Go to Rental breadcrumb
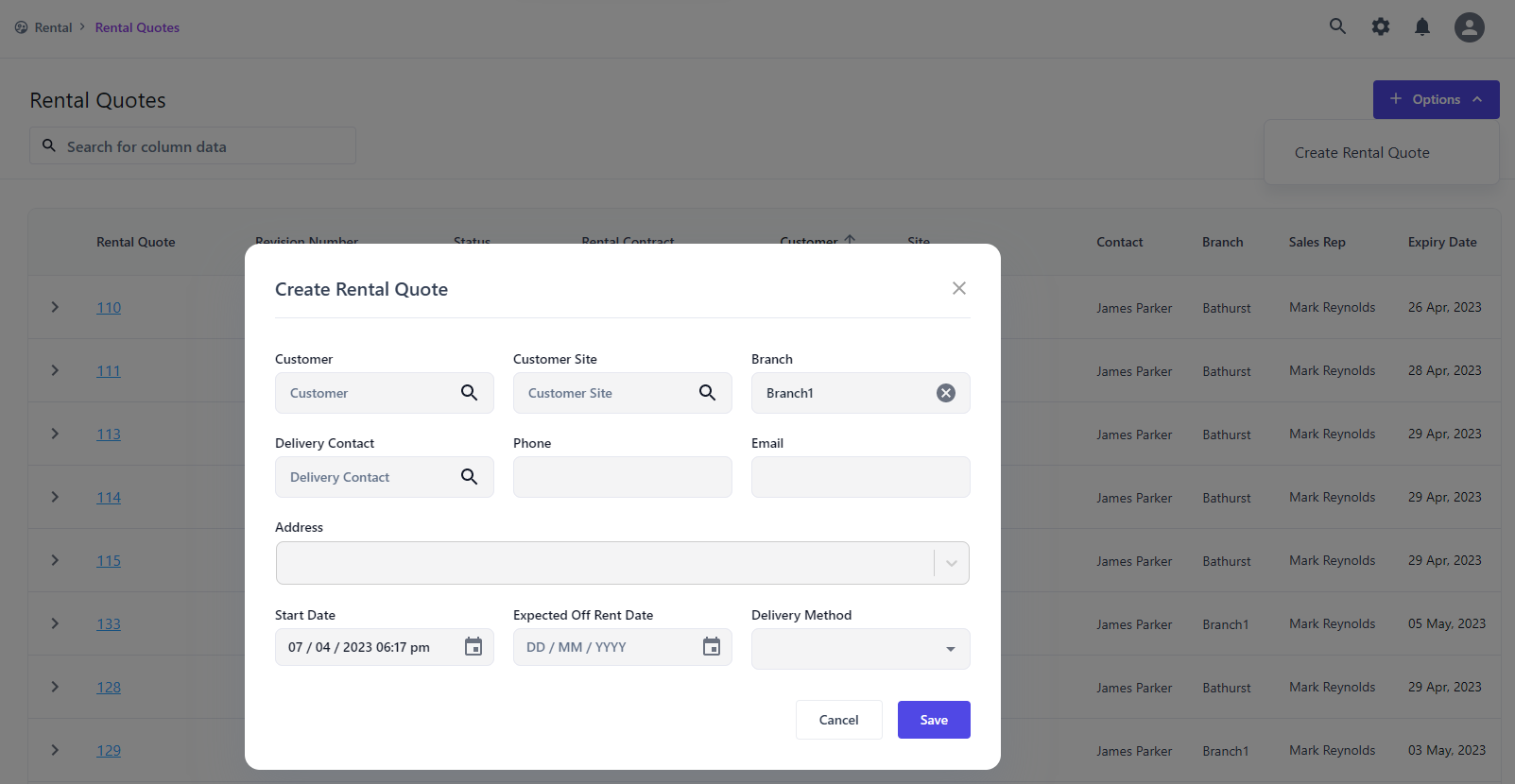The image size is (1515, 784). (x=53, y=27)
